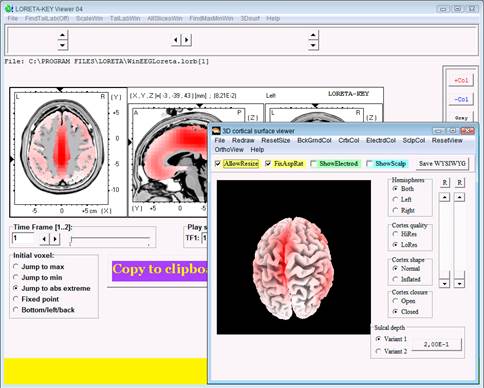
Task: Click the top-left spinner up arrow
Action: (63, 35)
